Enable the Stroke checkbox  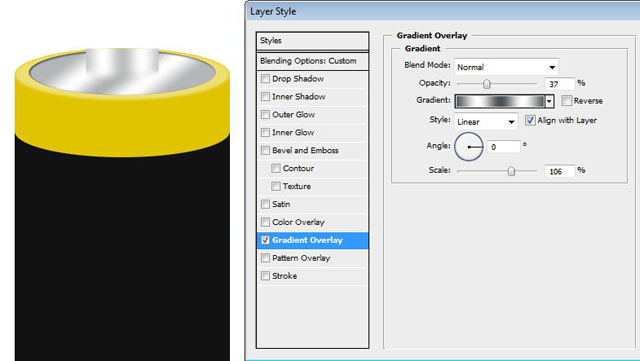coord(265,276)
